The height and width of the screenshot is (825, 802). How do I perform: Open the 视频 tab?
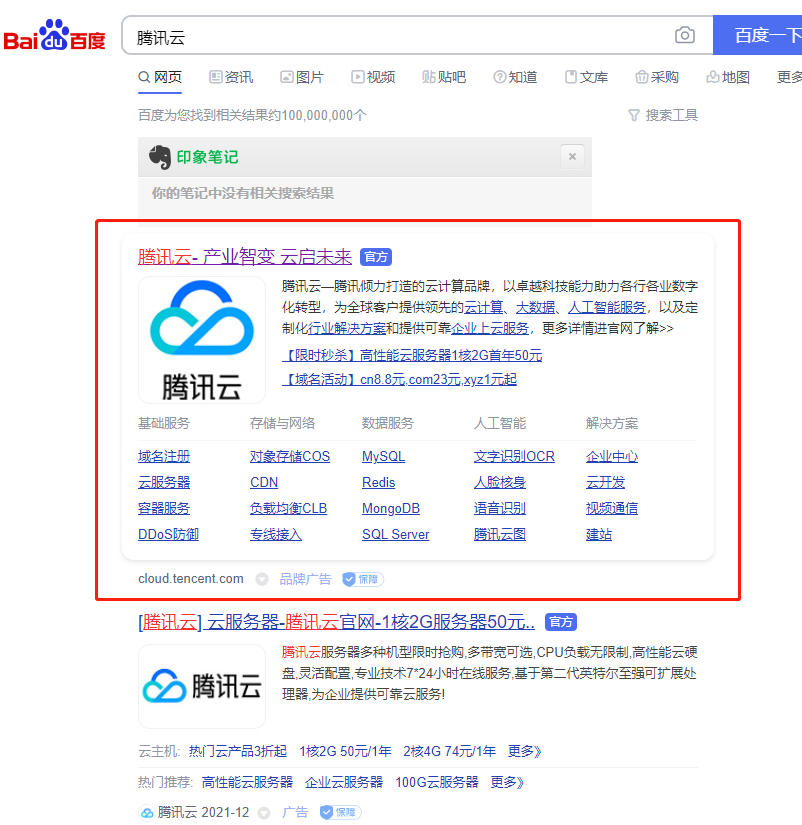coord(373,77)
